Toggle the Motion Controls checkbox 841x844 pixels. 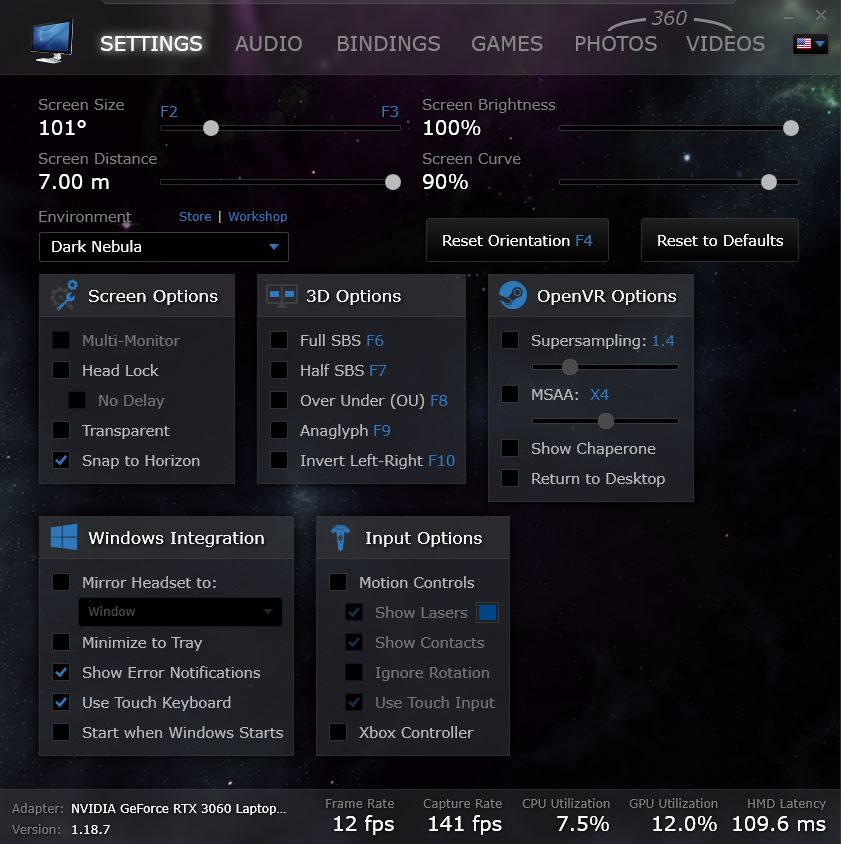(x=338, y=582)
